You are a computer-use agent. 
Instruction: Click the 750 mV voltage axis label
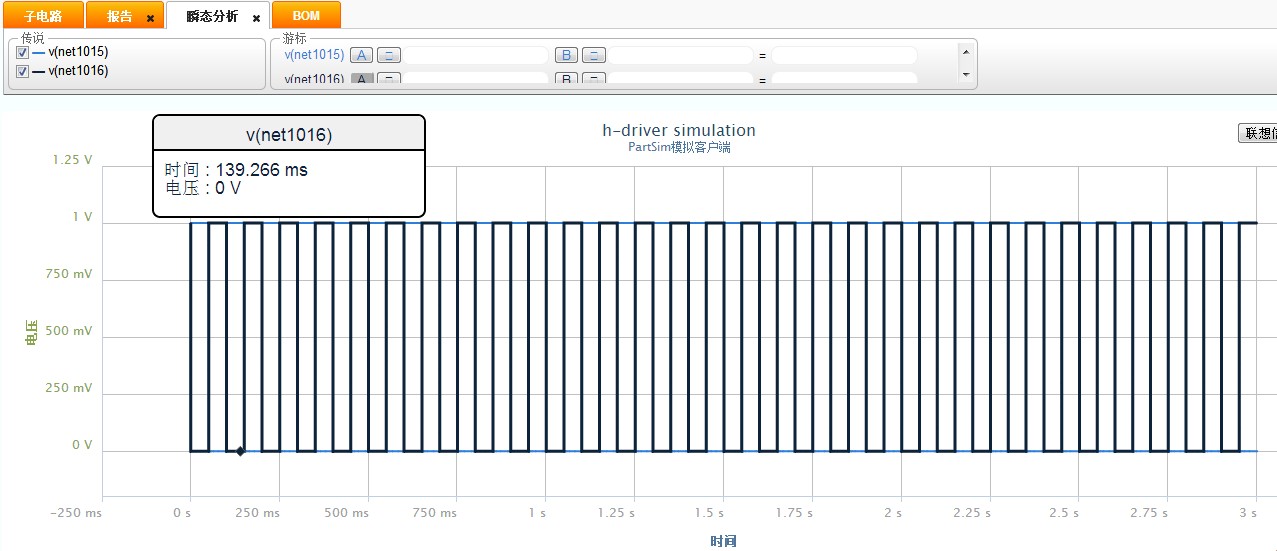pyautogui.click(x=69, y=274)
